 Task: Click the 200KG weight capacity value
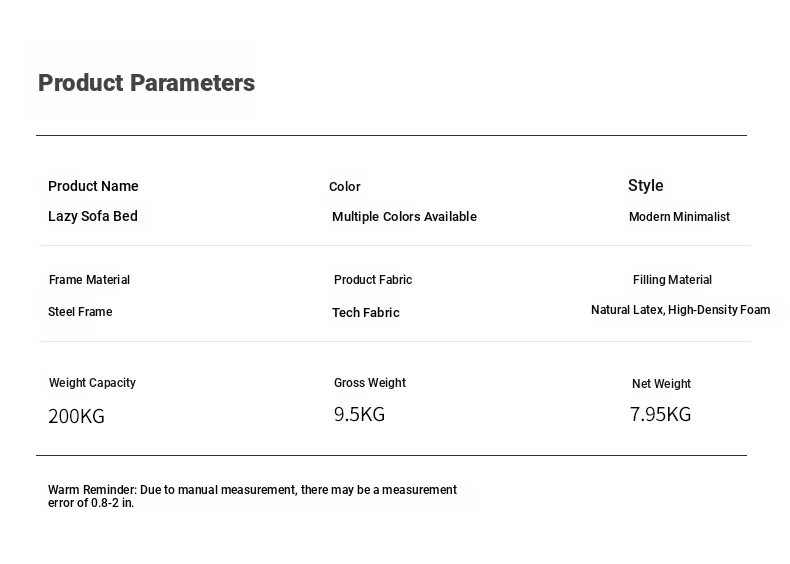coord(76,416)
